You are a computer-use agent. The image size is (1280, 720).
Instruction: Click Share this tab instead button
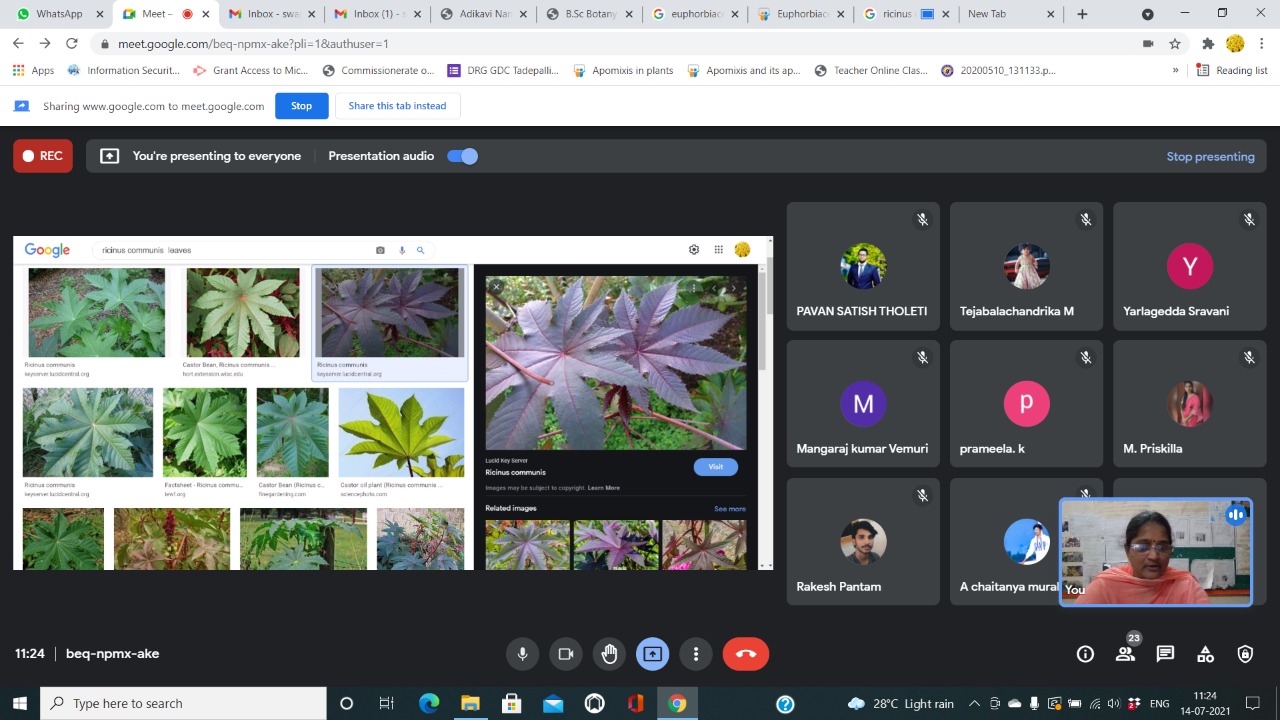(x=397, y=106)
